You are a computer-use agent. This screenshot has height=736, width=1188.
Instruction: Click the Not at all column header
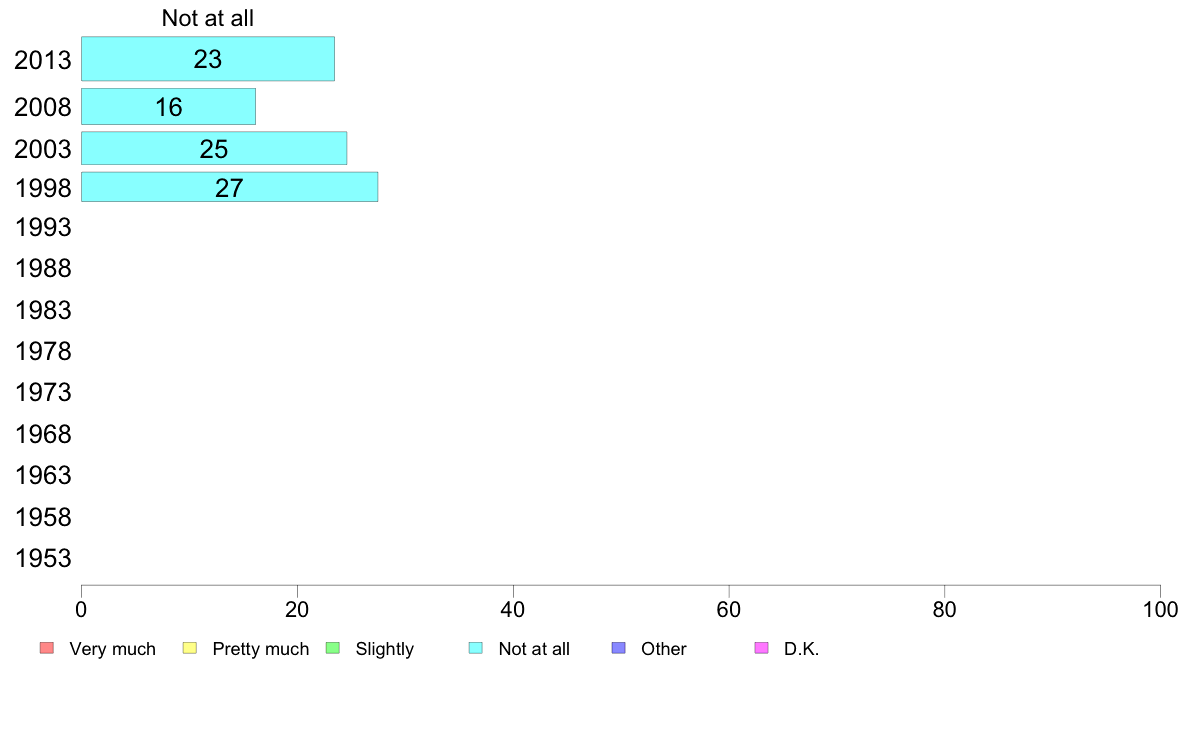tap(208, 18)
